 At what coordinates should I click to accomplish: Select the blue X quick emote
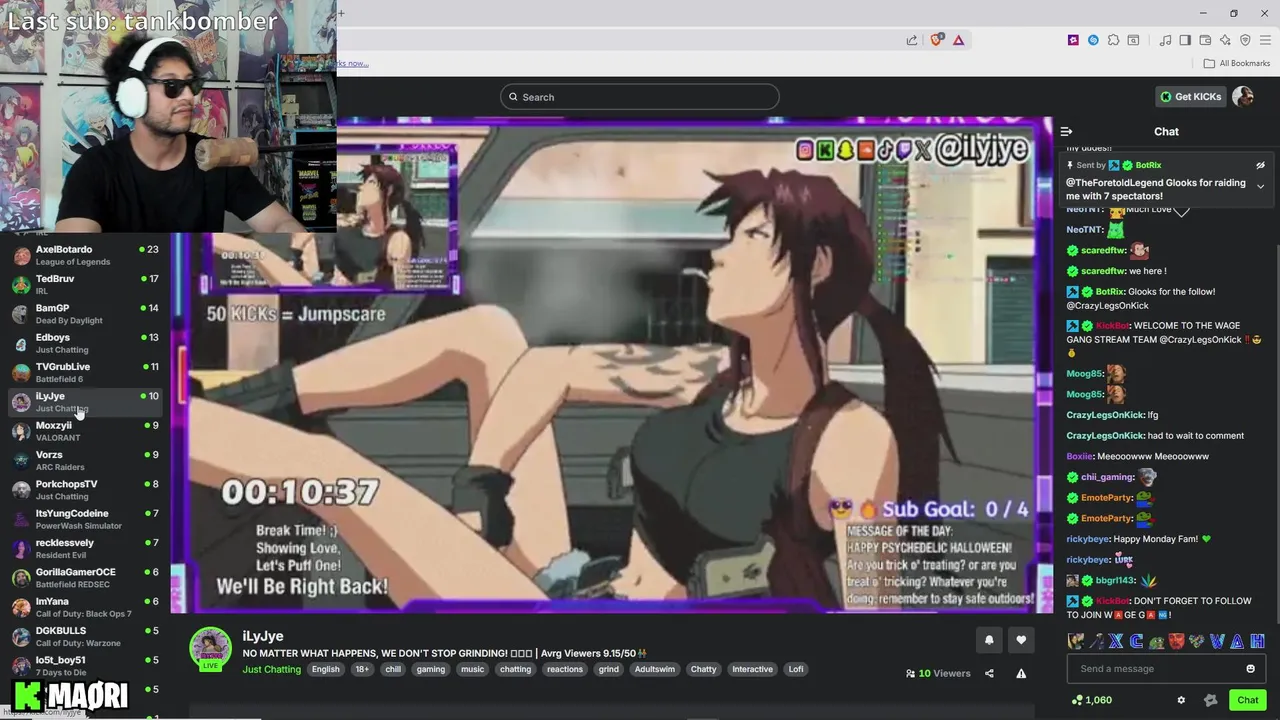[x=1116, y=641]
